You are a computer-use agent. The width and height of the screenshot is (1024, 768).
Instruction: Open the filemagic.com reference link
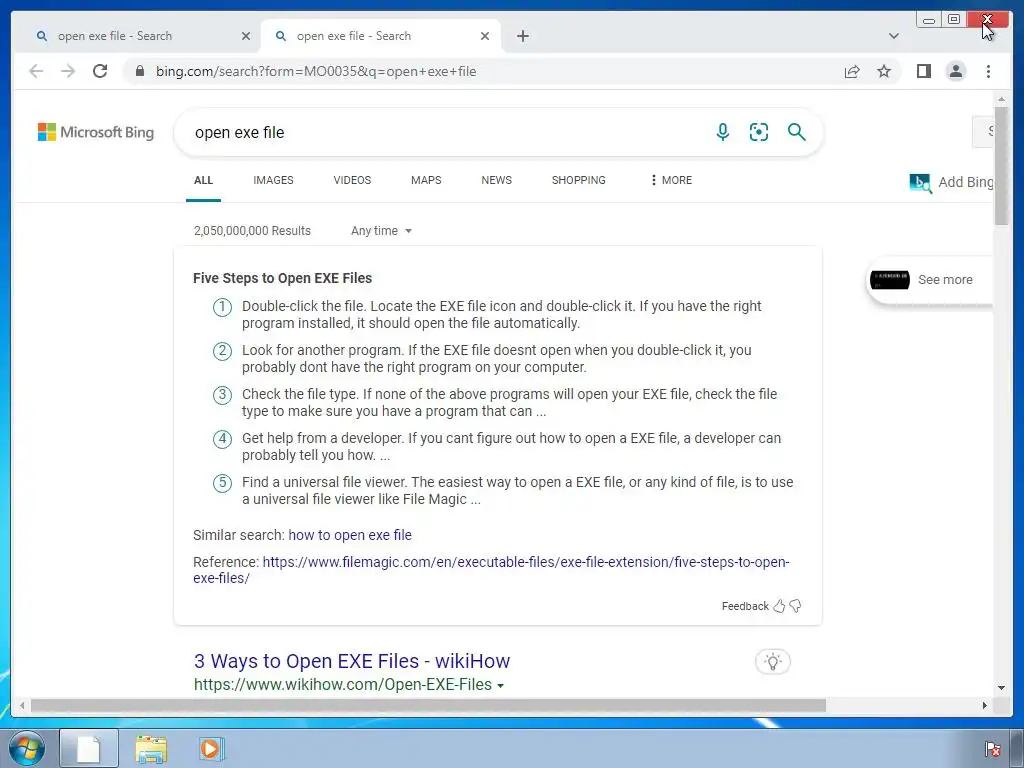coord(491,569)
